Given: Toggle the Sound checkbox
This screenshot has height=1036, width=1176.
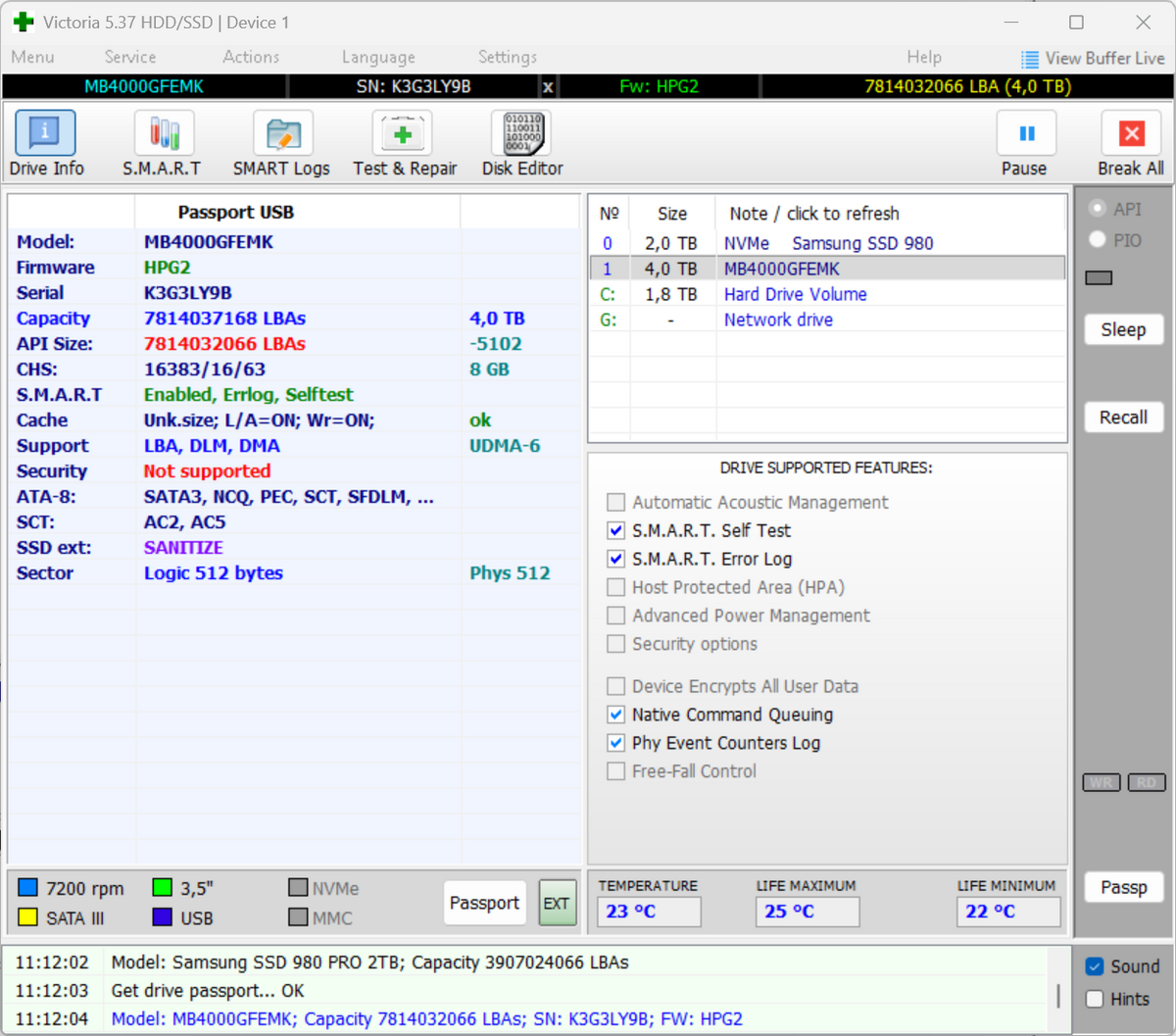Looking at the screenshot, I should coord(1096,966).
